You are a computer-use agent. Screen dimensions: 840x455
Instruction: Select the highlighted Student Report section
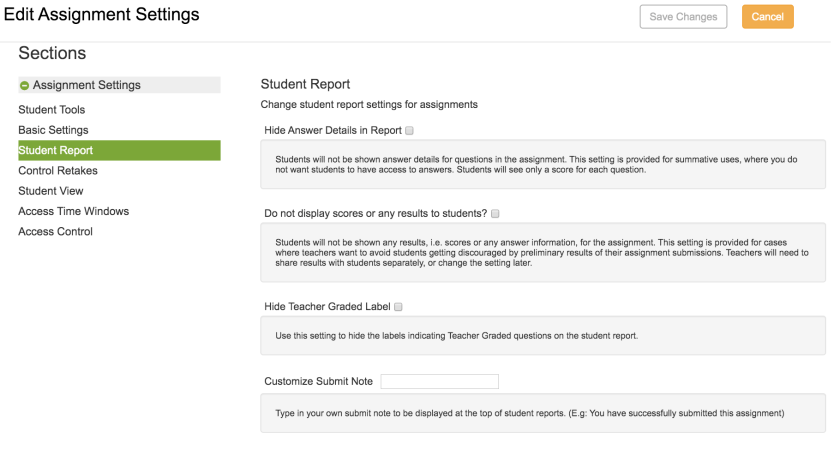click(119, 150)
